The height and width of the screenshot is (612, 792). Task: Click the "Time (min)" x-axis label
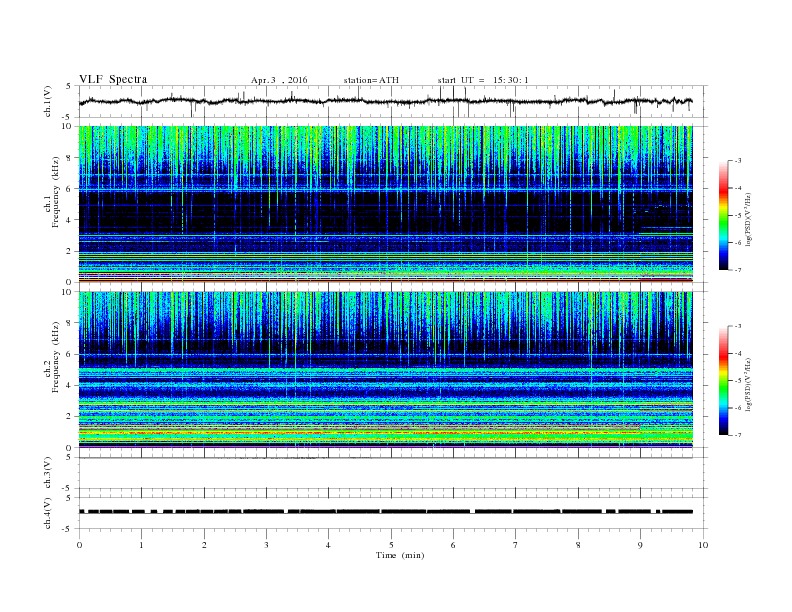point(400,555)
